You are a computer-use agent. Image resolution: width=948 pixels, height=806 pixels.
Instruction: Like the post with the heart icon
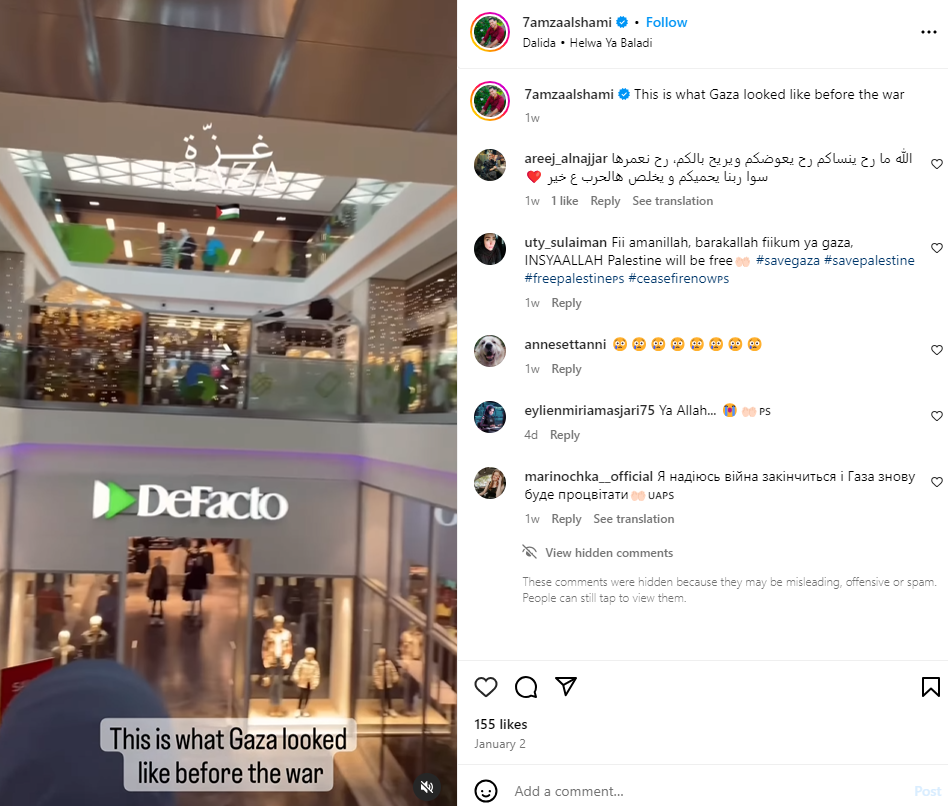485,687
